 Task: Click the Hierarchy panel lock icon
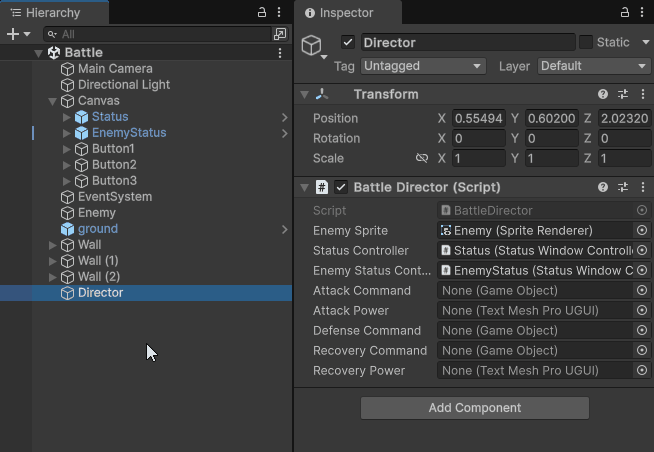pos(262,12)
